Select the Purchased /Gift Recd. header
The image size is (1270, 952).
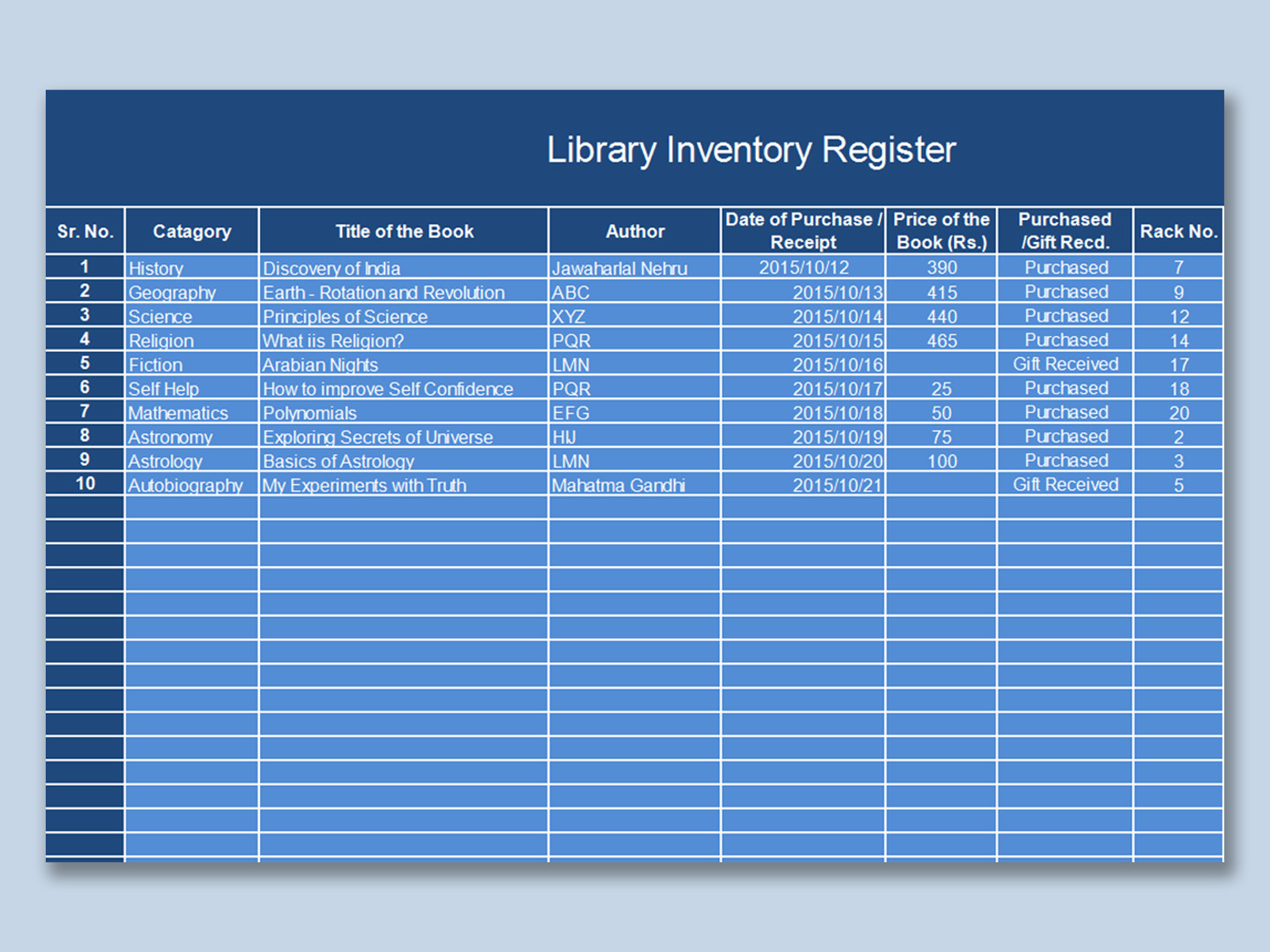pos(1065,231)
